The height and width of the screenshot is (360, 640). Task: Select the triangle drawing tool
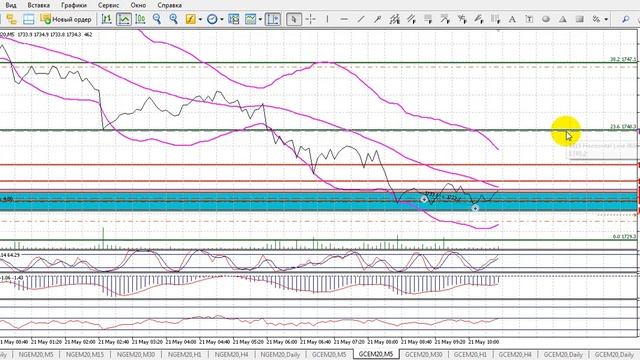coord(563,19)
